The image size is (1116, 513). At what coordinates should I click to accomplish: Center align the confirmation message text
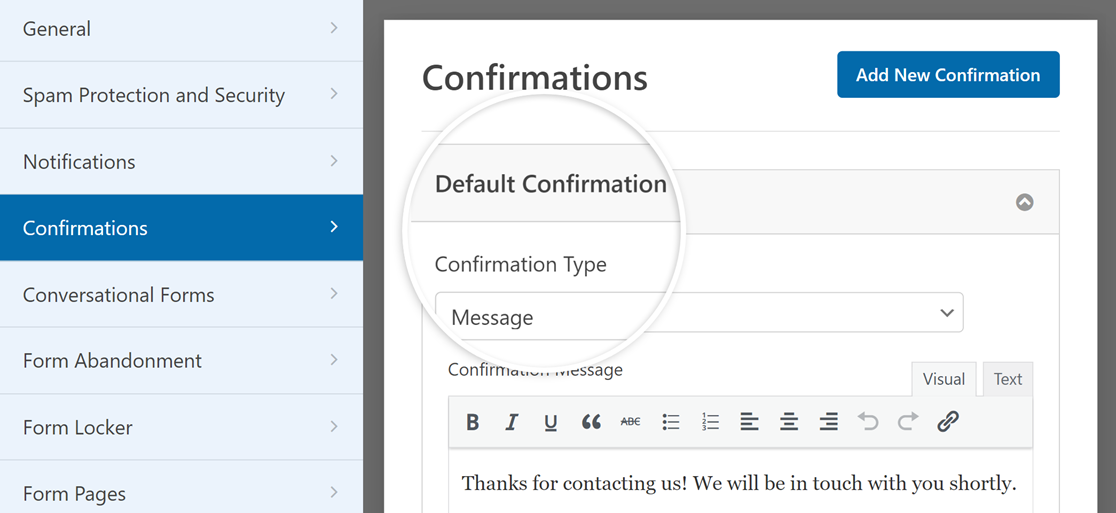pos(789,422)
